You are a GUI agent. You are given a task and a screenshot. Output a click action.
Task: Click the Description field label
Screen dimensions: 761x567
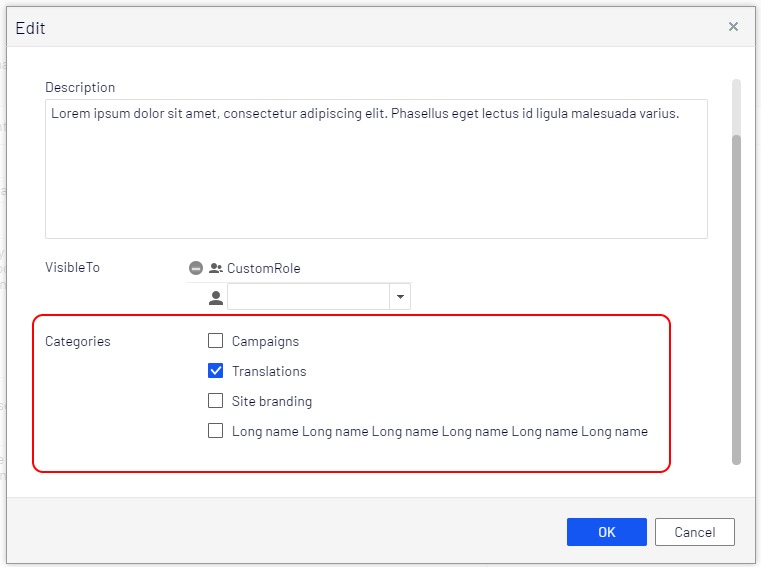(80, 87)
